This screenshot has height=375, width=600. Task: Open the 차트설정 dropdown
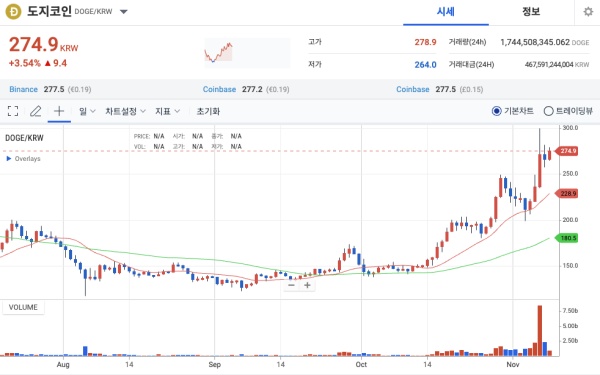pyautogui.click(x=126, y=111)
